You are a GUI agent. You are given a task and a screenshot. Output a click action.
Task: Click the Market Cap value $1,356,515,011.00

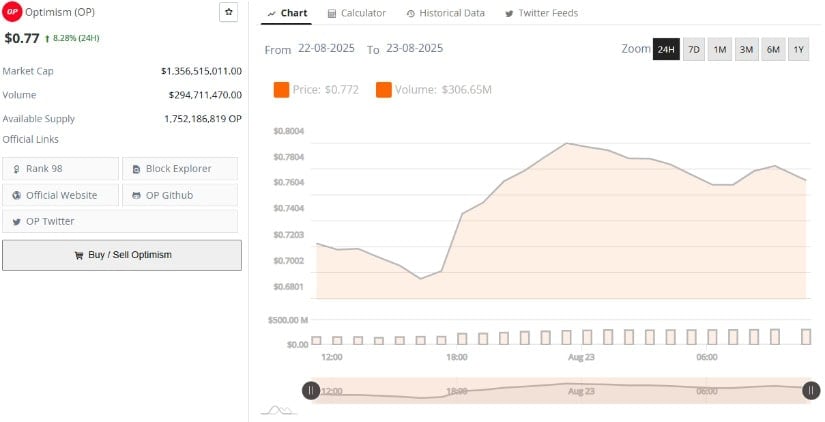point(202,71)
